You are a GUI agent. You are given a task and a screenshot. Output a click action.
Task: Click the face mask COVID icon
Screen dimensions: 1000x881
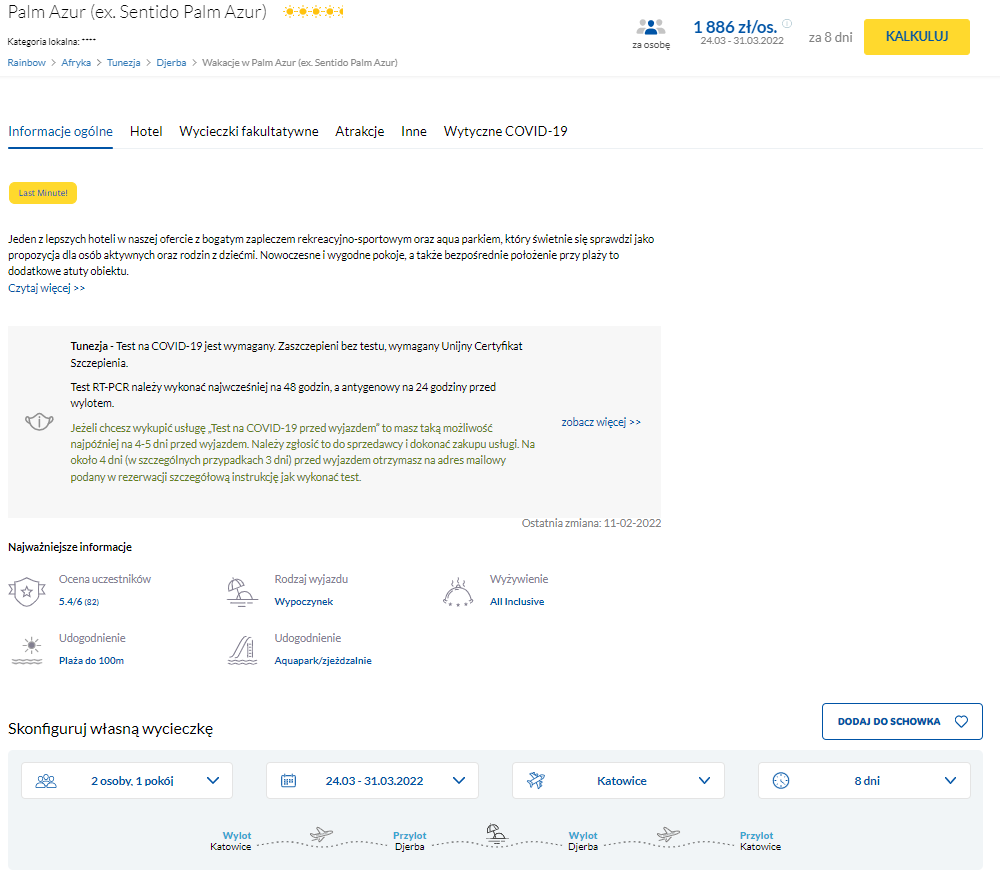pos(39,422)
